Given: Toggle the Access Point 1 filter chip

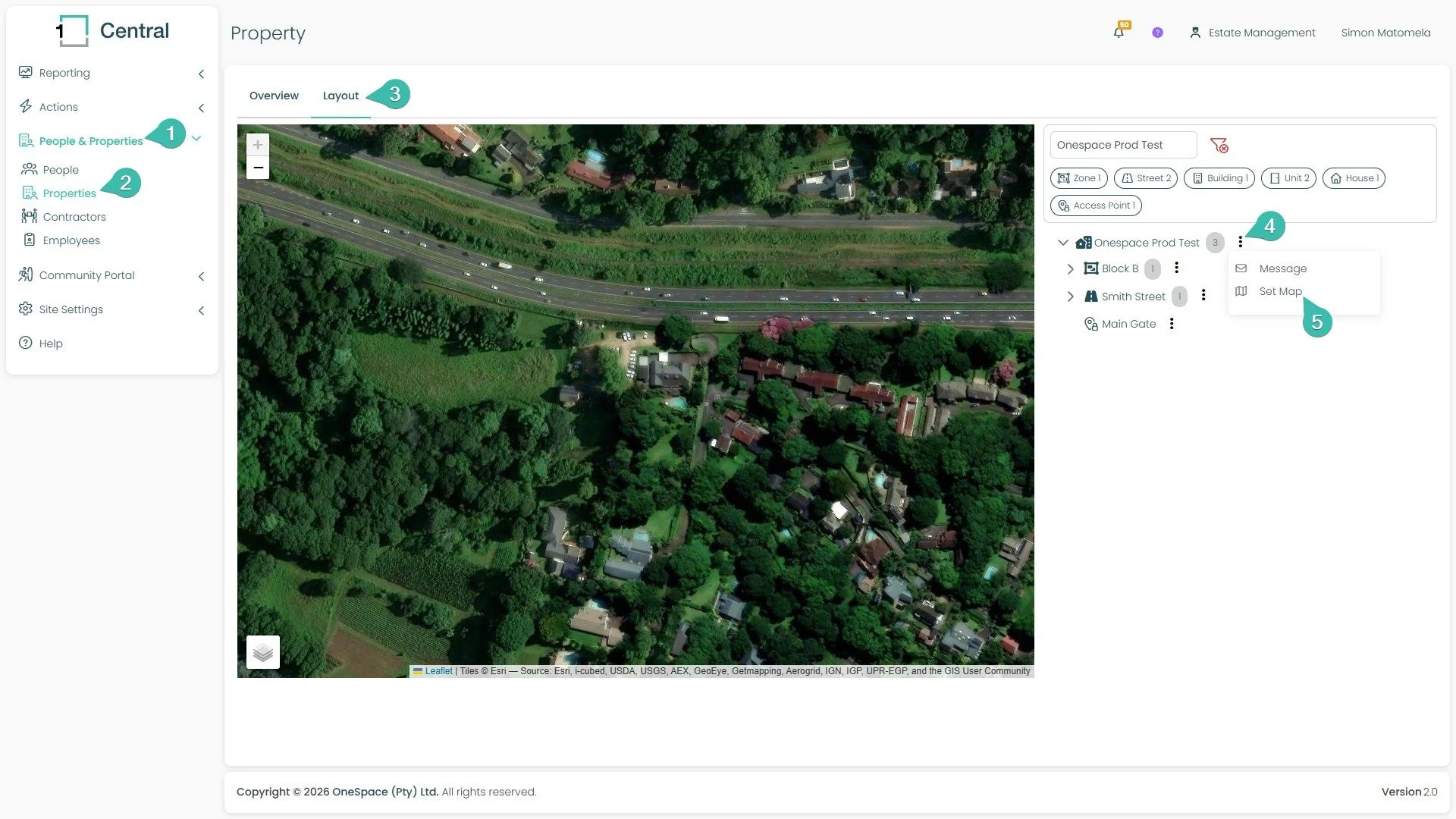Looking at the screenshot, I should point(1096,206).
